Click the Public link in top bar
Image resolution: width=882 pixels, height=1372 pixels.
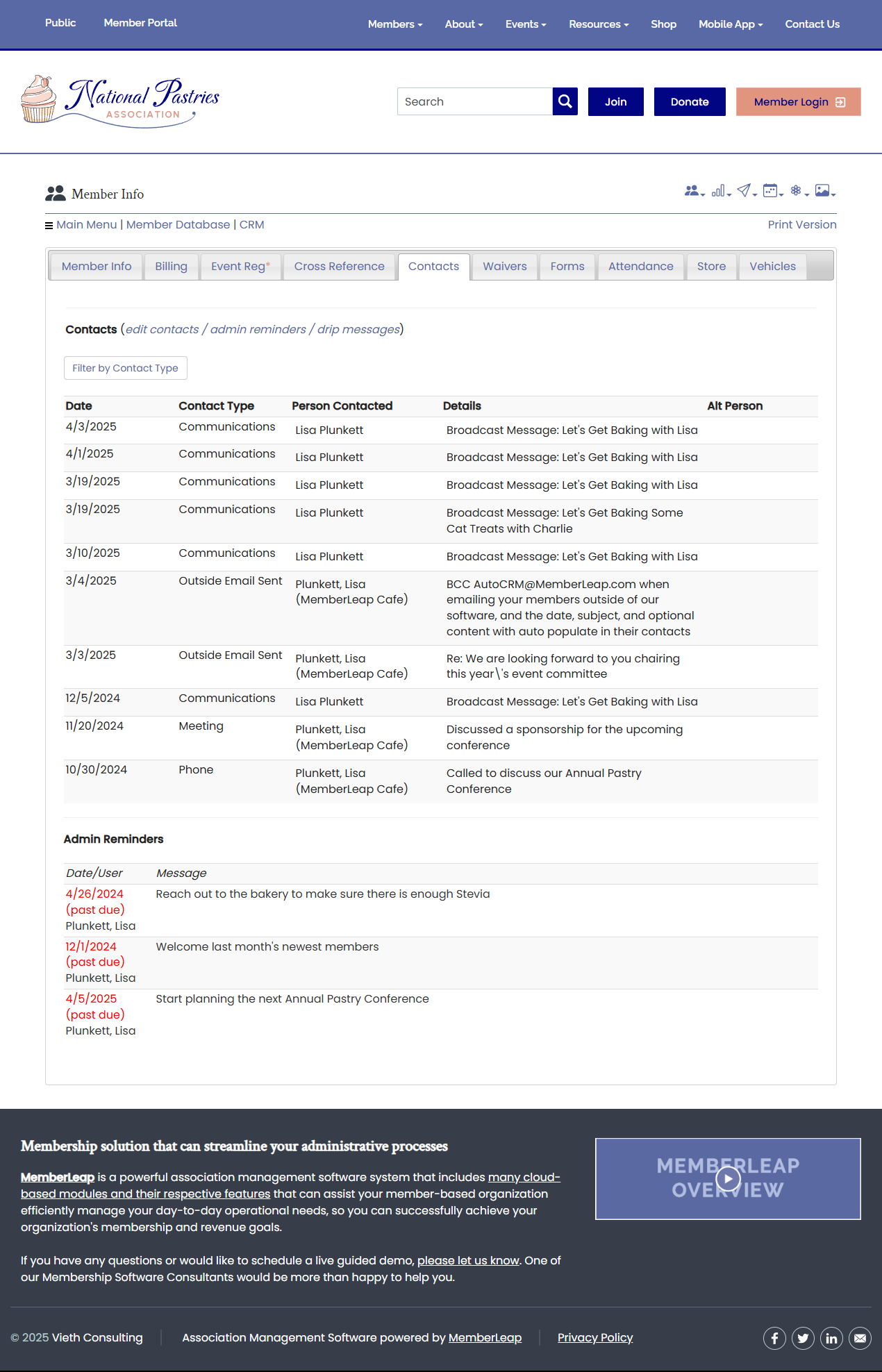click(x=60, y=23)
